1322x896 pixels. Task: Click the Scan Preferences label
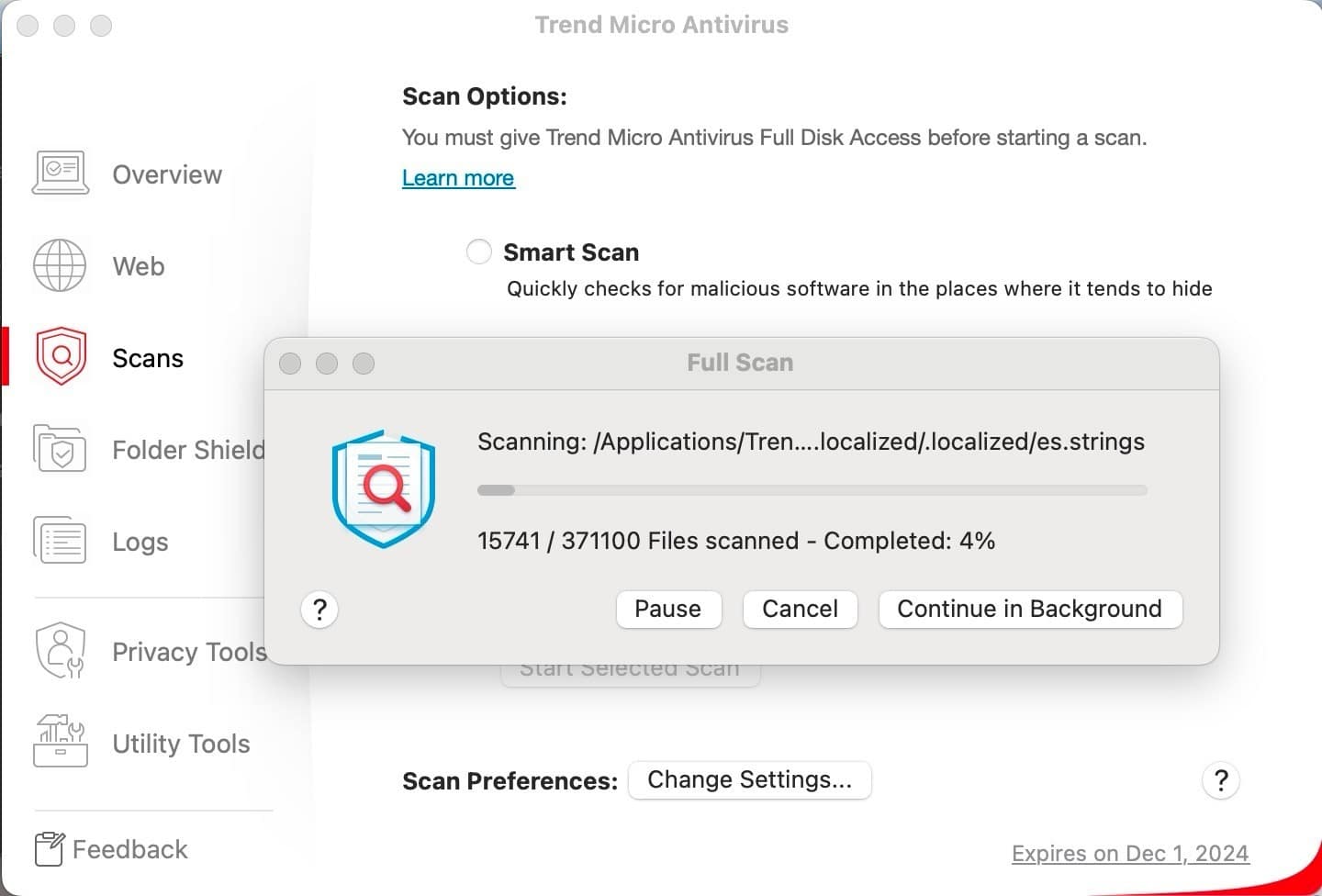[510, 781]
